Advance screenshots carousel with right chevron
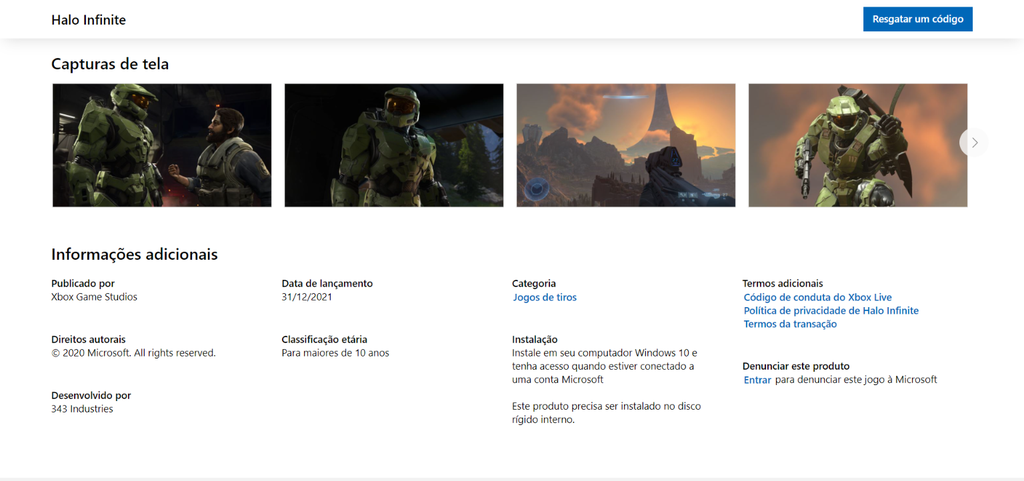The width and height of the screenshot is (1024, 481). pos(974,142)
